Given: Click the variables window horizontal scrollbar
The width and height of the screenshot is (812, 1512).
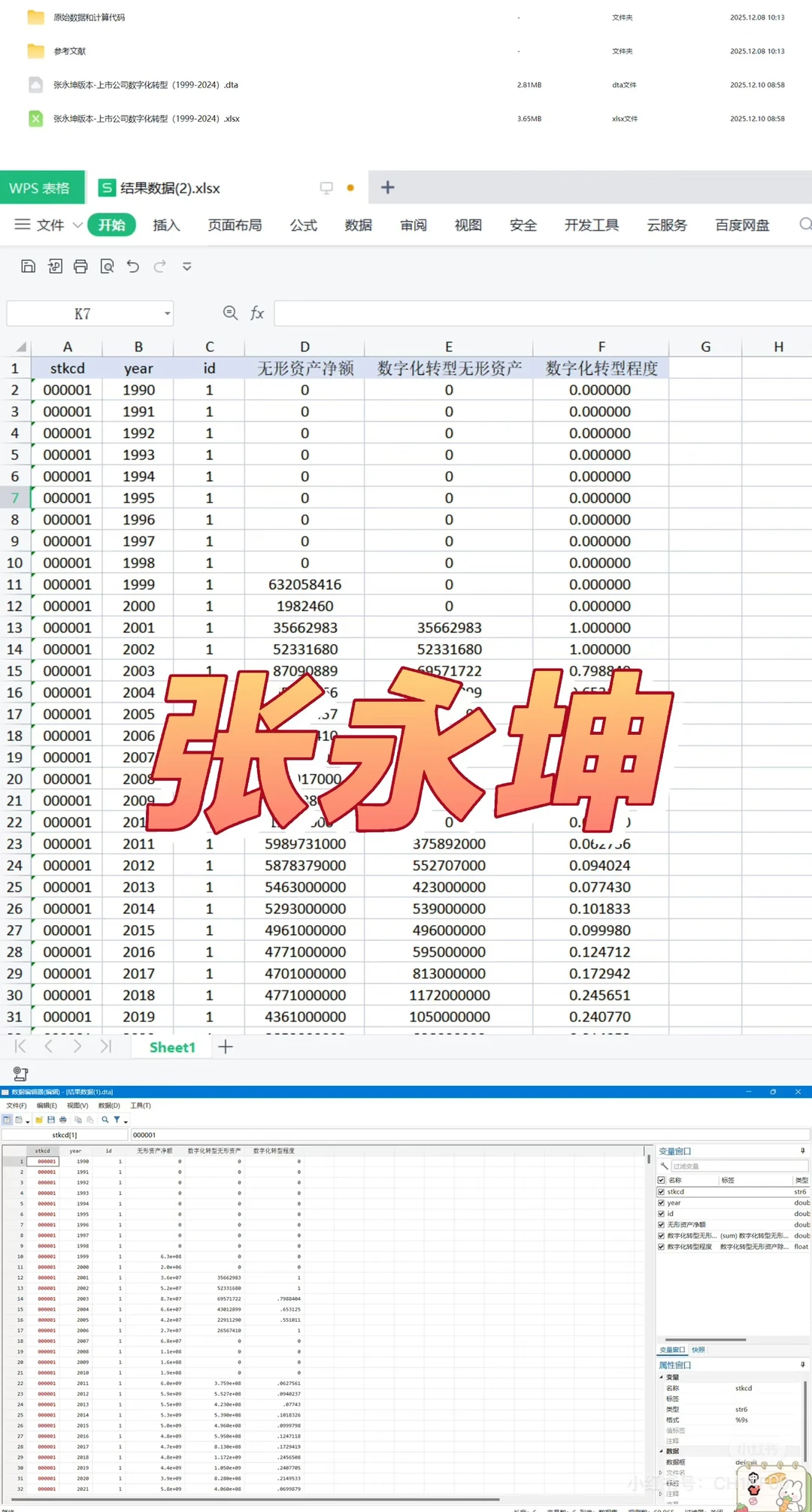Looking at the screenshot, I should [x=706, y=1339].
